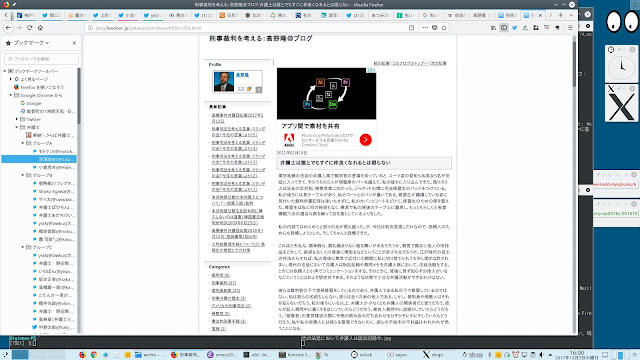This screenshot has height=360, width=640.
Task: Close the bookmarks sidebar
Action: (x=74, y=43)
